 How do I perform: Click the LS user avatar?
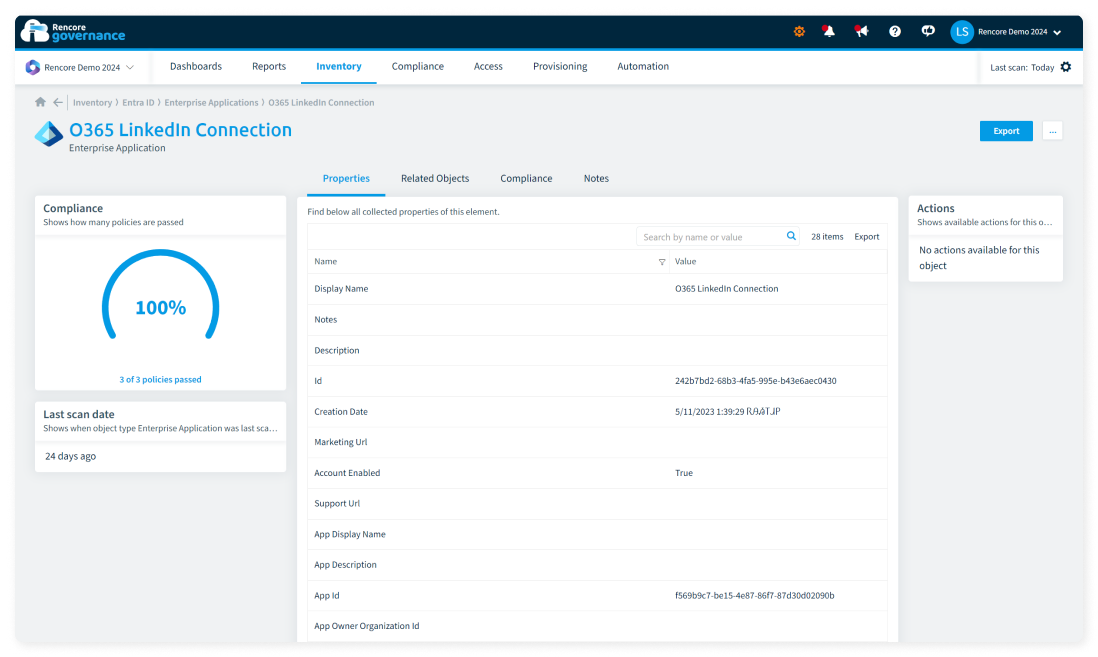962,32
